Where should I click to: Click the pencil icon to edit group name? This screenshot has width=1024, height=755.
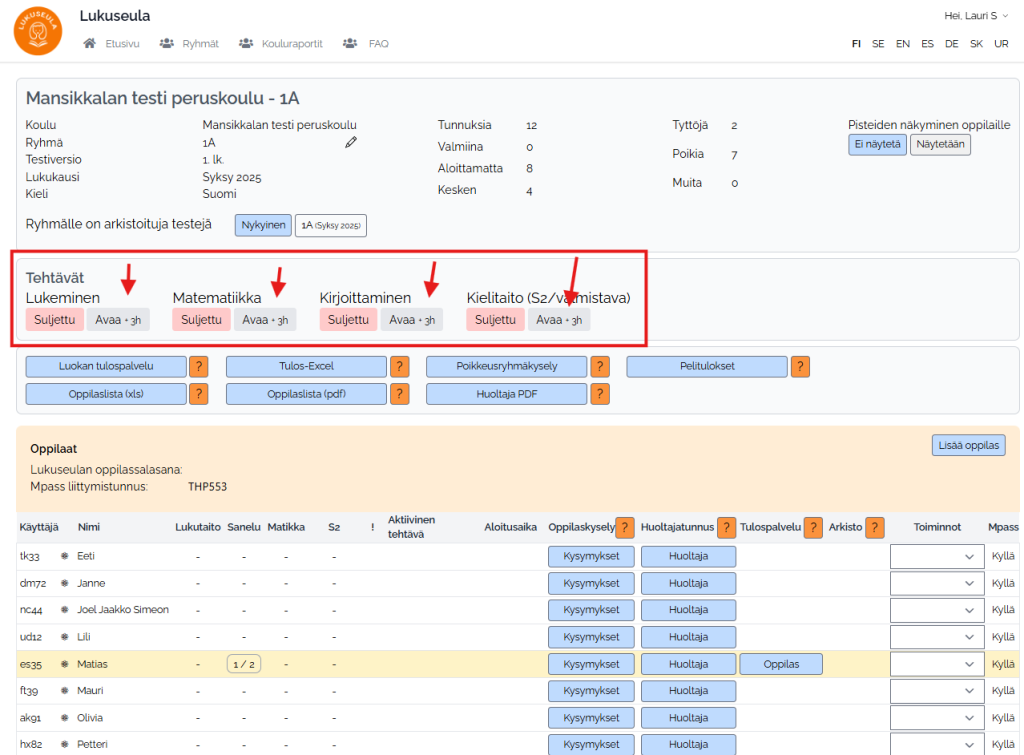point(351,143)
